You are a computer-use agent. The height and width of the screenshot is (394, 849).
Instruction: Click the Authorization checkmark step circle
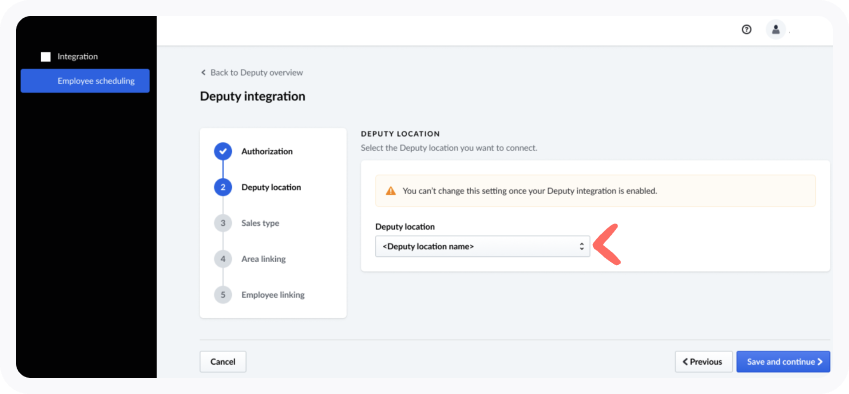tap(223, 152)
